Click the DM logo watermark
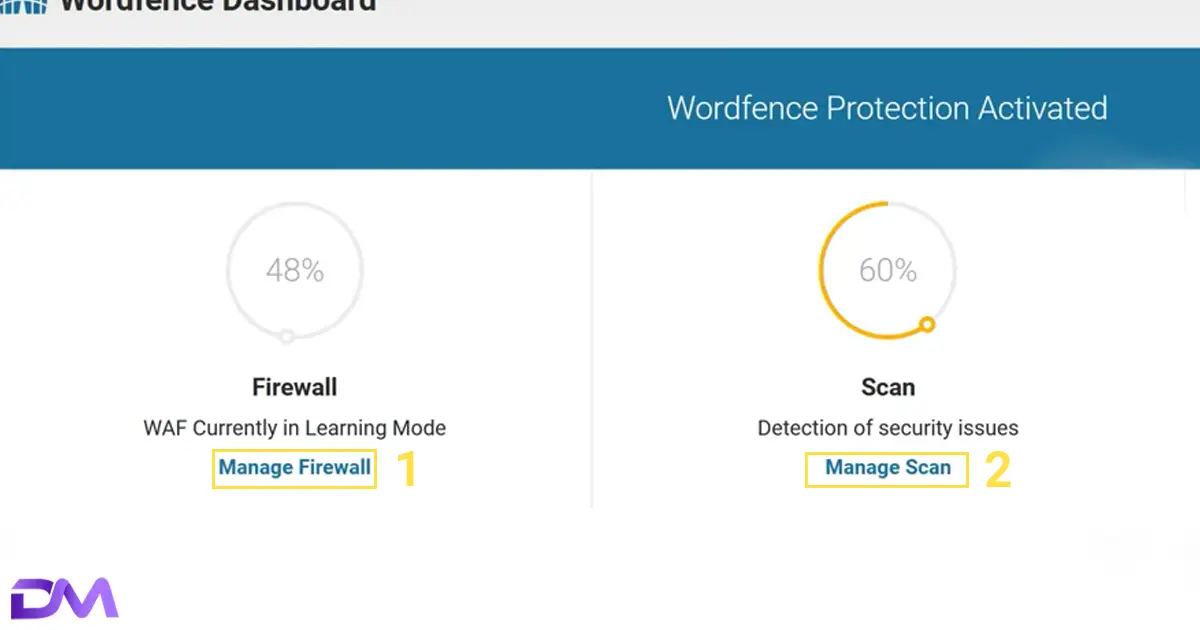 coord(64,598)
